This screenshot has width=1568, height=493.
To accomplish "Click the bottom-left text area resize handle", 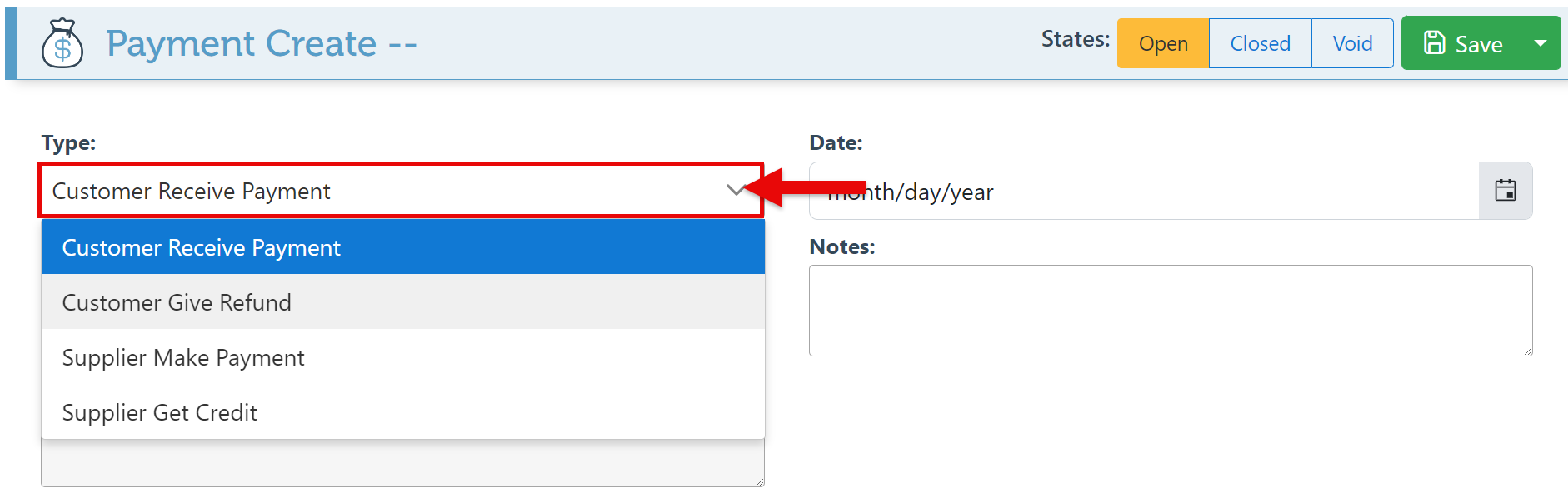I will [x=759, y=481].
